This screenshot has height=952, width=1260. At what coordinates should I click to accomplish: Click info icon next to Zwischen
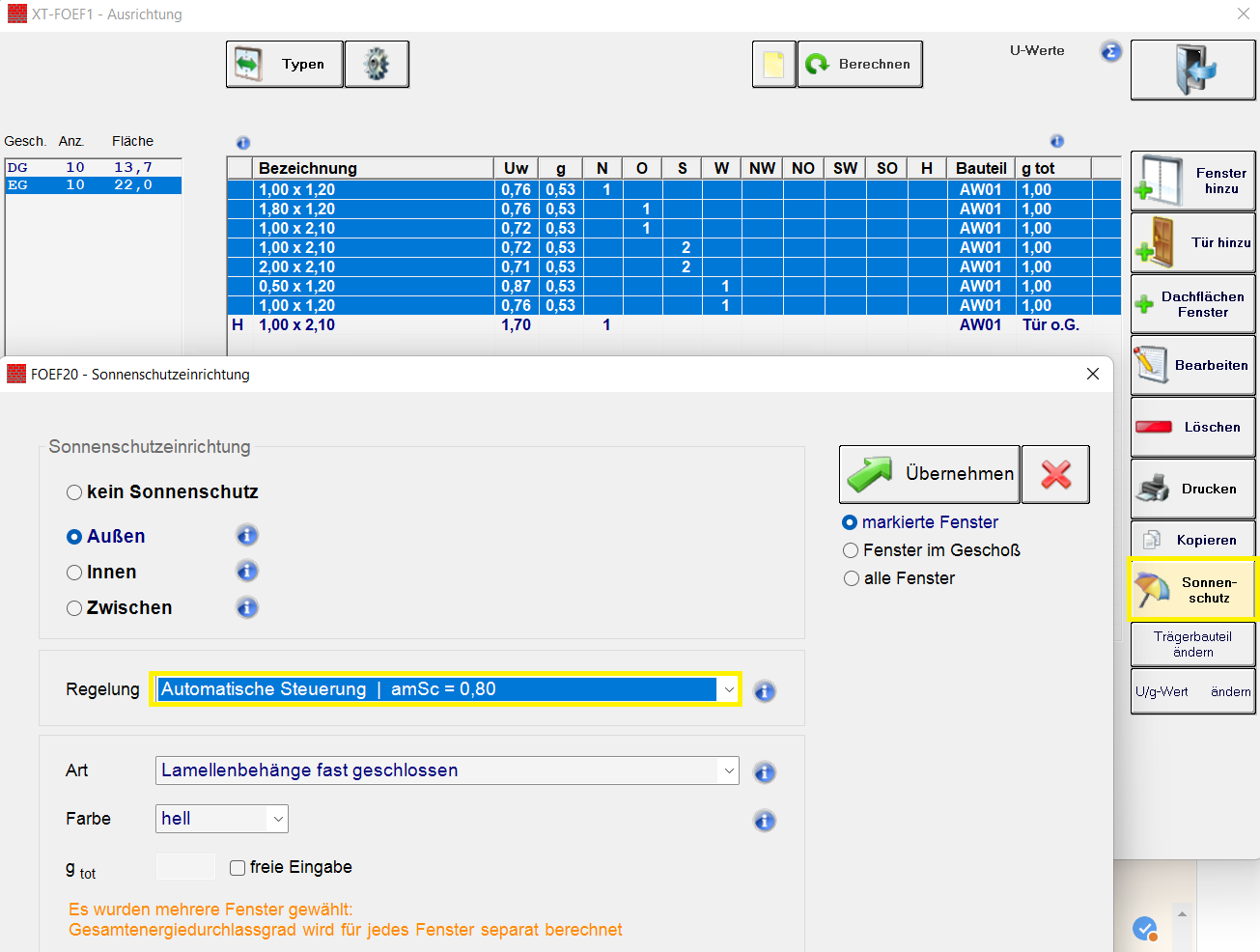[x=247, y=607]
